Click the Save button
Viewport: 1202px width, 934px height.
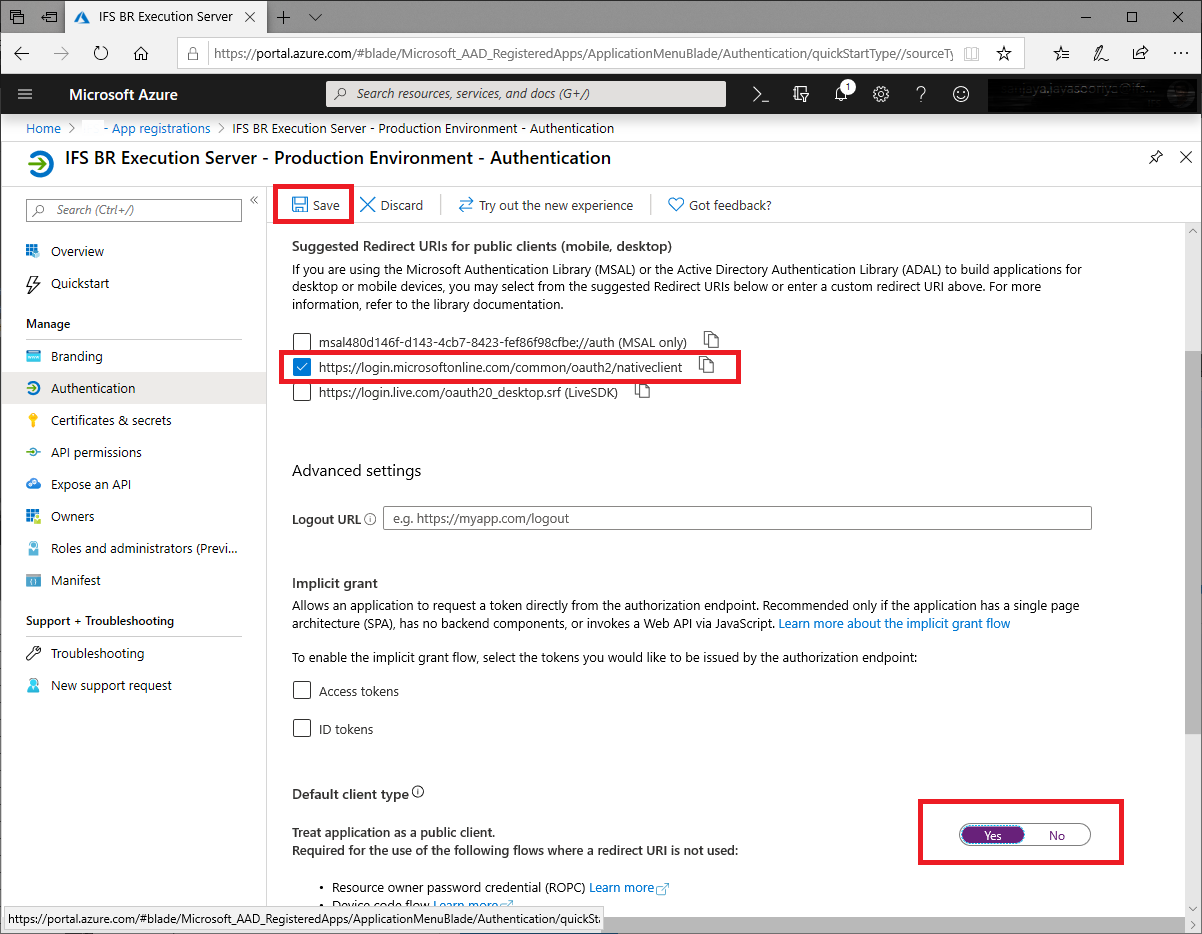point(316,205)
